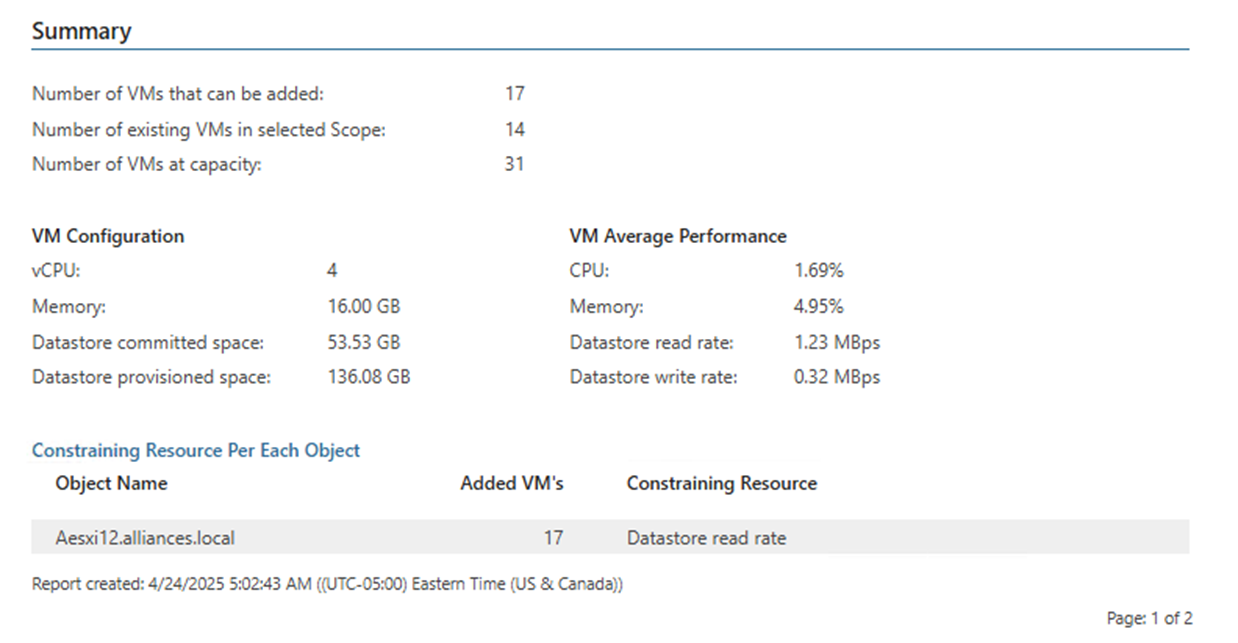Click the Object Name column header
The width and height of the screenshot is (1238, 643).
[111, 484]
